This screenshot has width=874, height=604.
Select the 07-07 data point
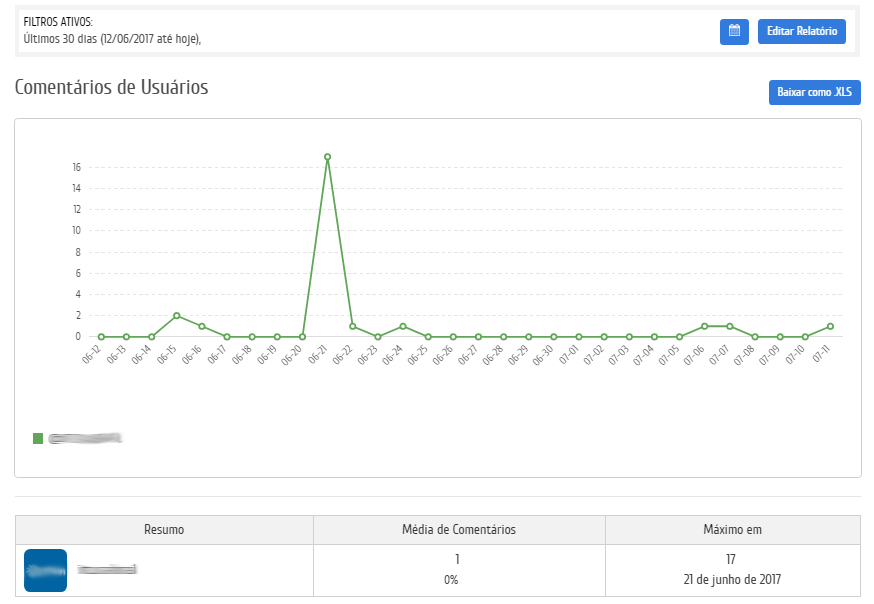click(x=730, y=326)
